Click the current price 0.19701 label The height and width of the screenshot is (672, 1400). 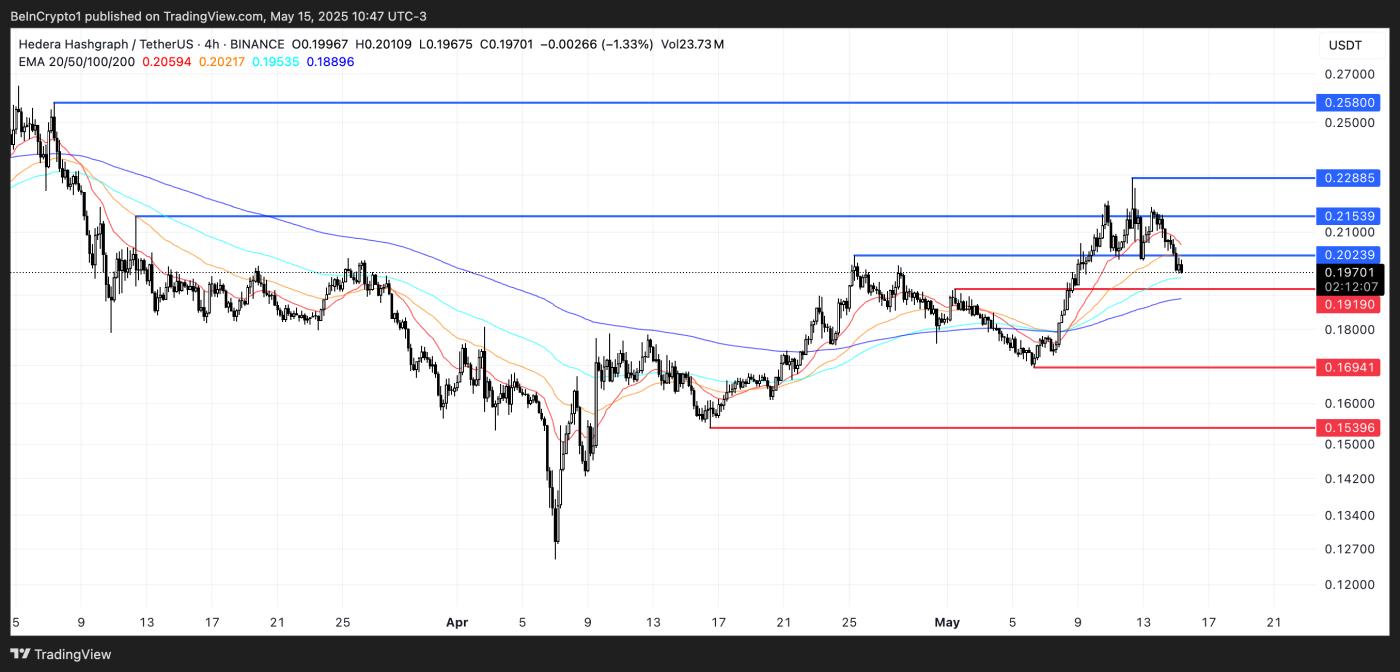(1350, 272)
